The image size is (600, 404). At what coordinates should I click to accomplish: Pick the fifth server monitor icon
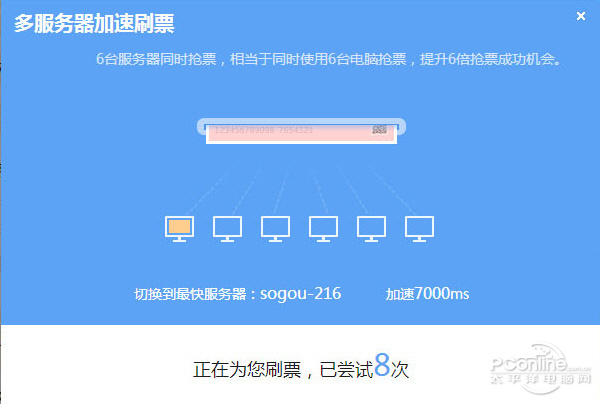click(372, 229)
